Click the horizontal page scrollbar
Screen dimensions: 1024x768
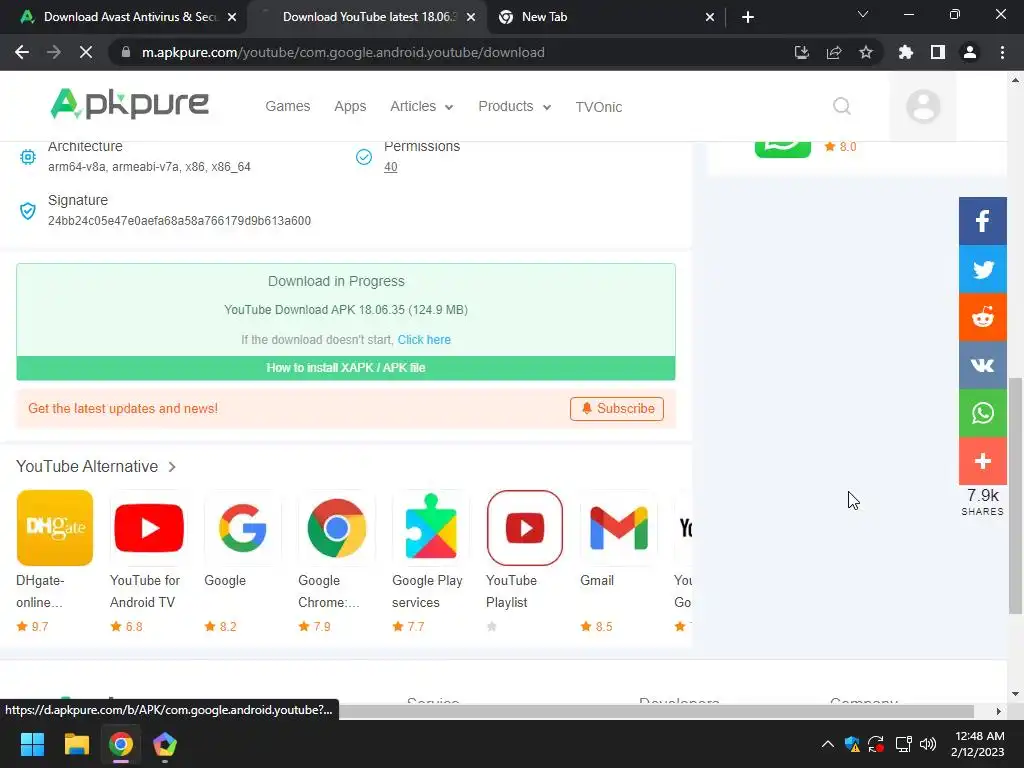pos(656,711)
